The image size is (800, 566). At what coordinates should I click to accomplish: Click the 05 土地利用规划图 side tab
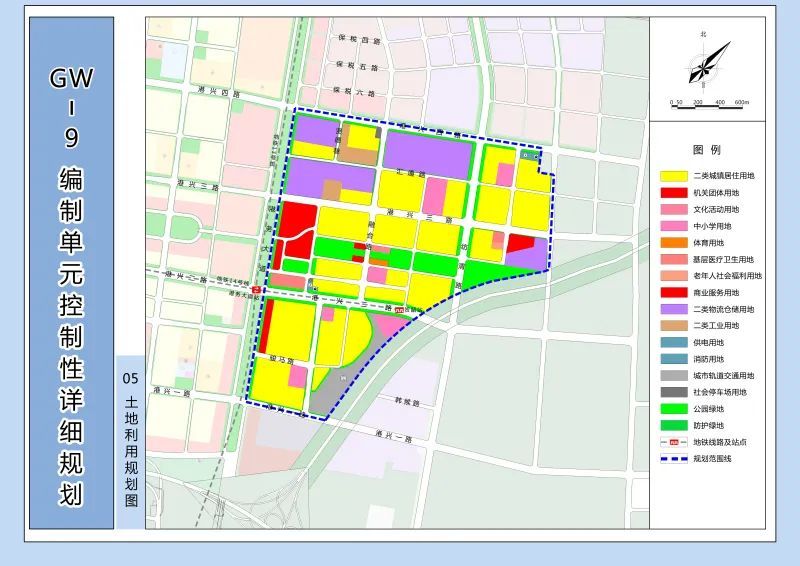click(x=131, y=442)
